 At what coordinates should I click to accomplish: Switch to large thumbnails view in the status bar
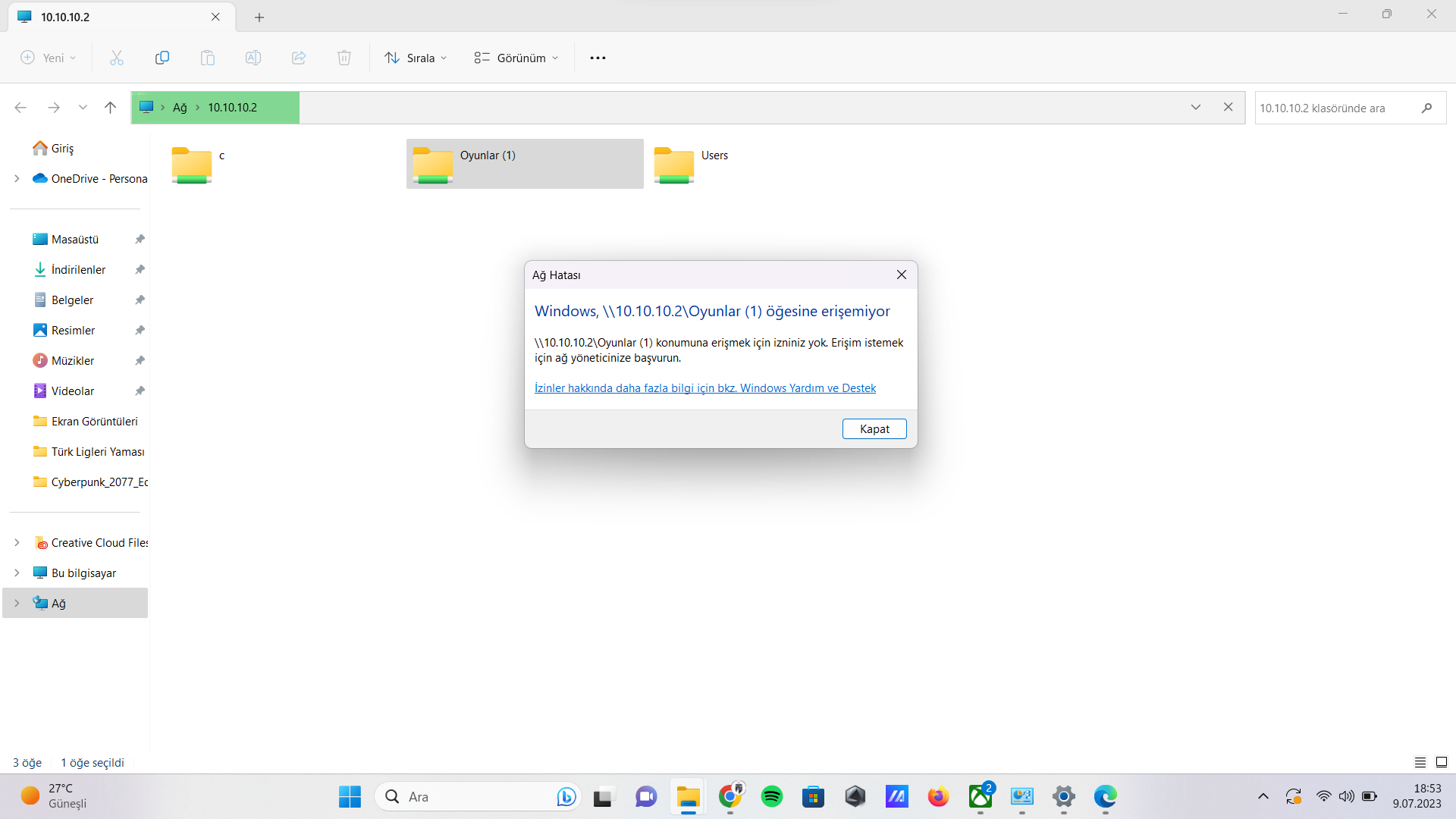(1442, 762)
